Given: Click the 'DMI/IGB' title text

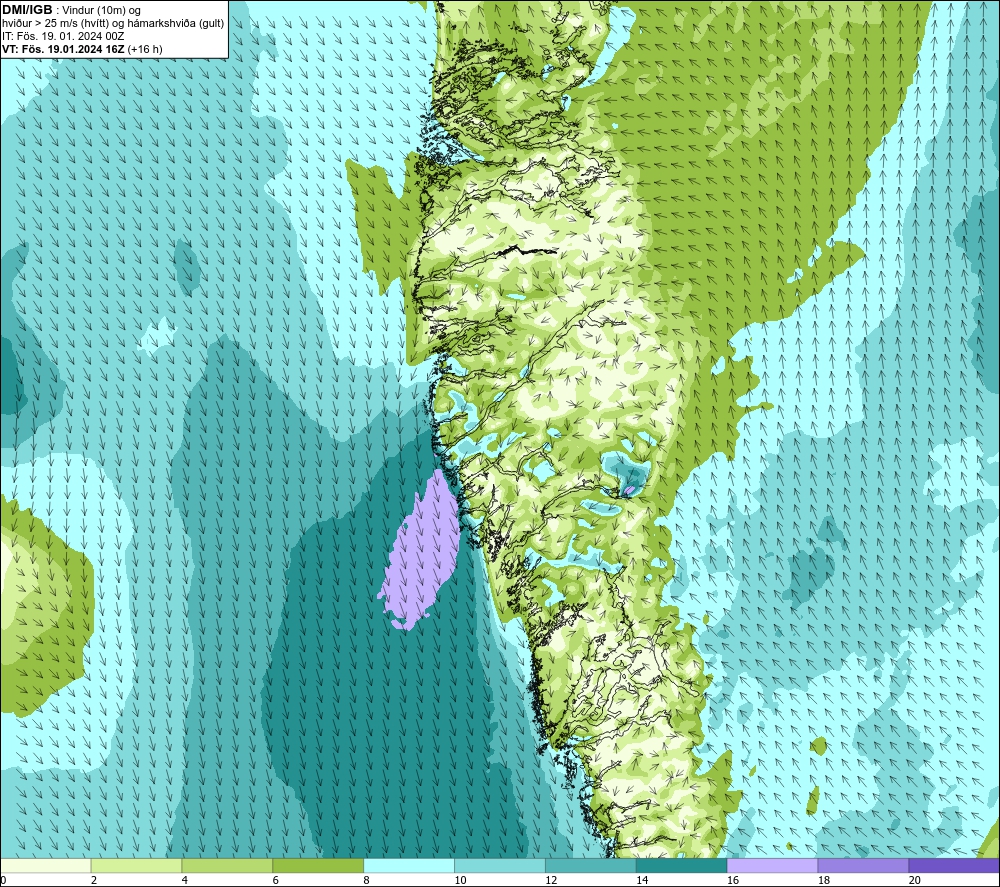Looking at the screenshot, I should 27,10.
